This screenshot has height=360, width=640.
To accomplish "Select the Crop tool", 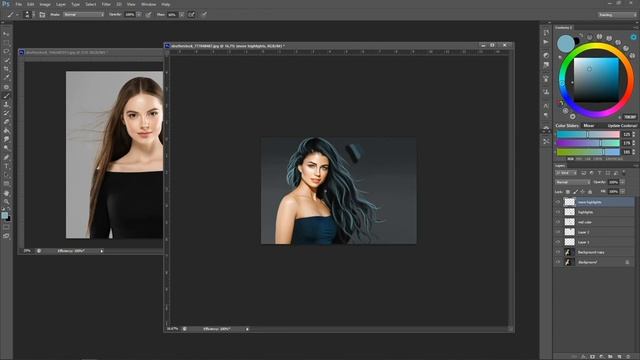I will [6, 69].
